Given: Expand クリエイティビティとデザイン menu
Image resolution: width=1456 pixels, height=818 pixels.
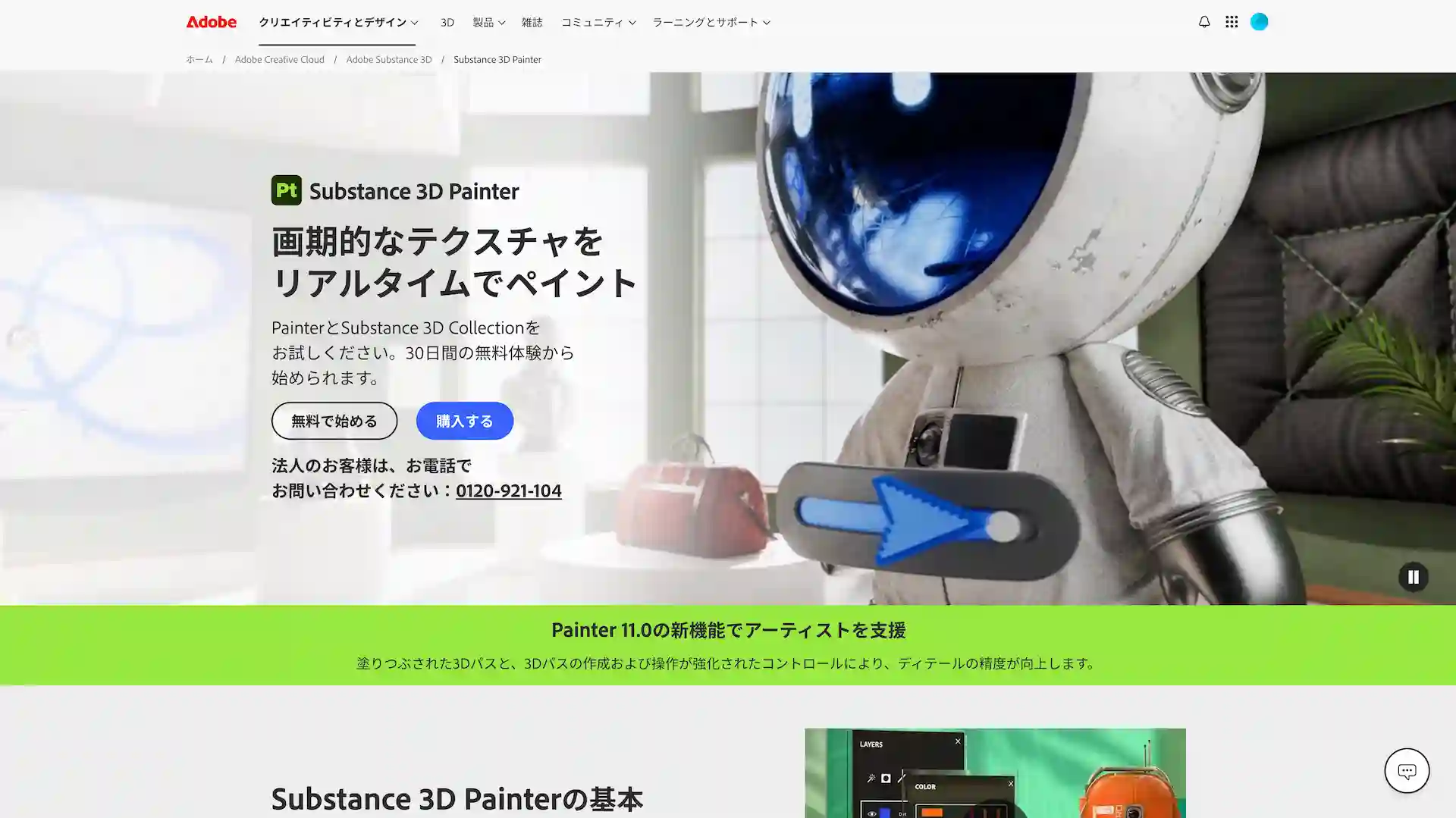Looking at the screenshot, I should pos(337,22).
